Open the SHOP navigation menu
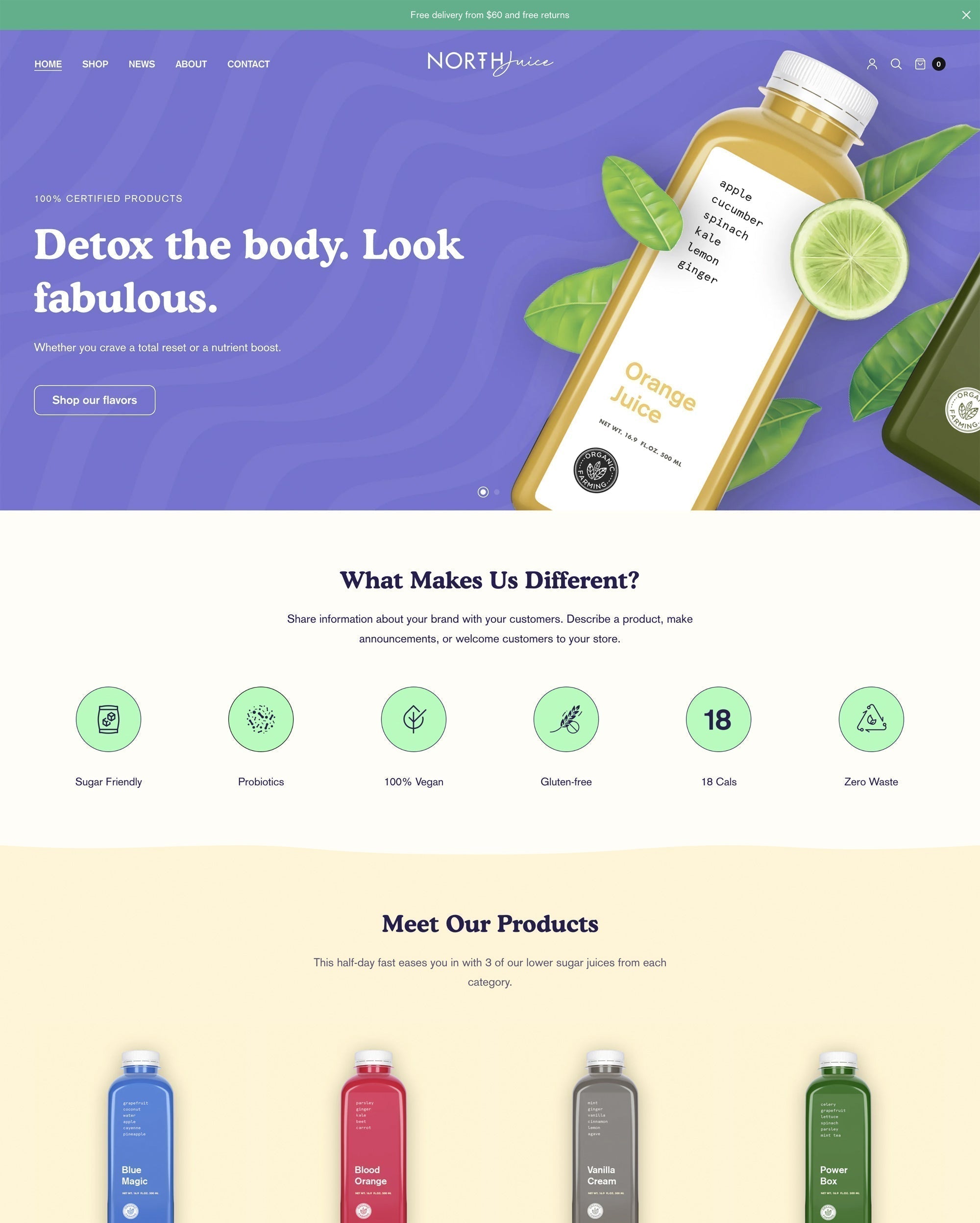The height and width of the screenshot is (1223, 980). pyautogui.click(x=94, y=64)
